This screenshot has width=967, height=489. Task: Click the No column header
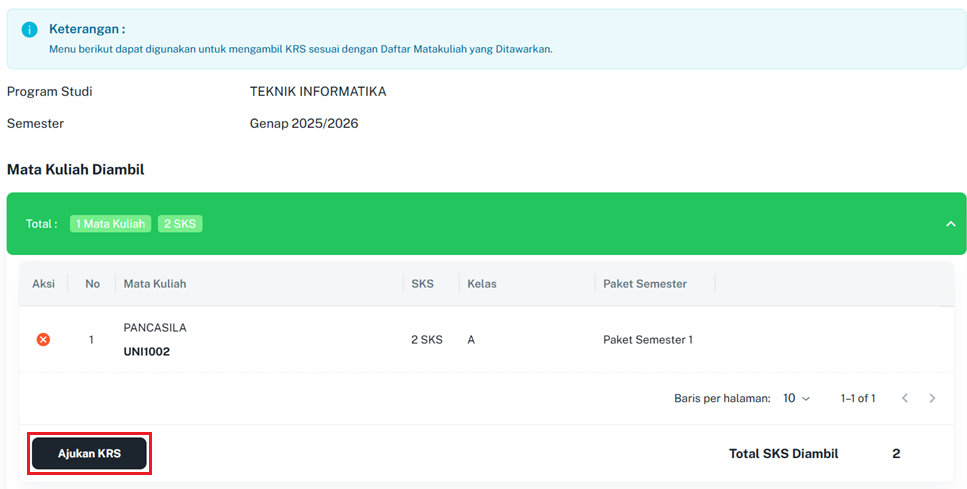pyautogui.click(x=93, y=284)
